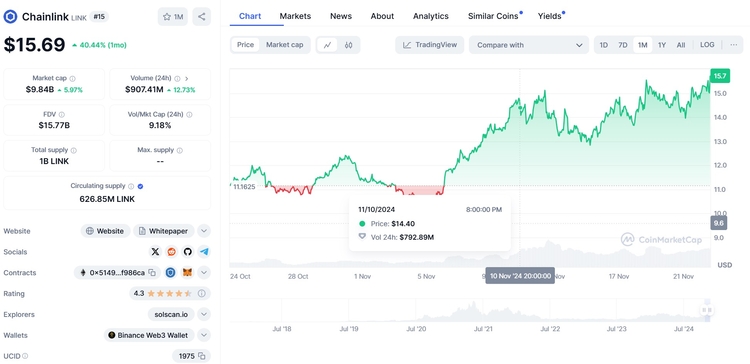
Task: Grab the range slider handle on mini chart
Action: pyautogui.click(x=707, y=310)
